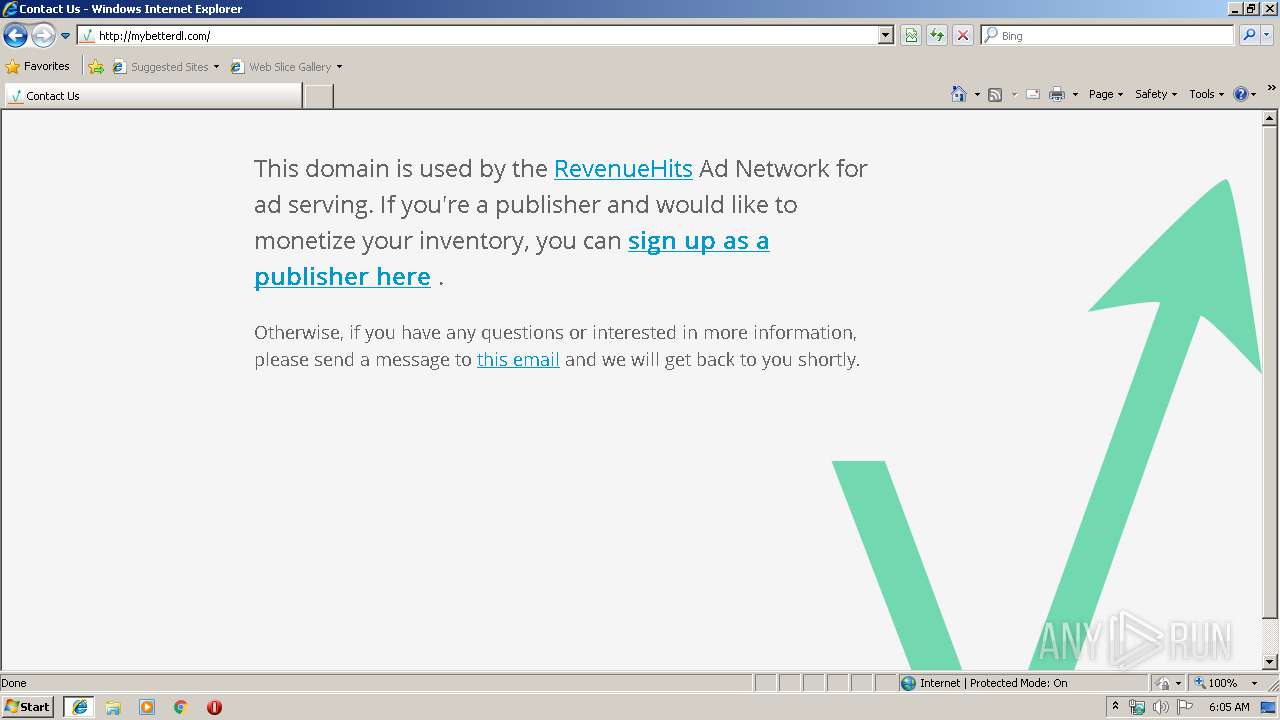Select the Contact Us tab
This screenshot has width=1280, height=720.
tap(153, 96)
